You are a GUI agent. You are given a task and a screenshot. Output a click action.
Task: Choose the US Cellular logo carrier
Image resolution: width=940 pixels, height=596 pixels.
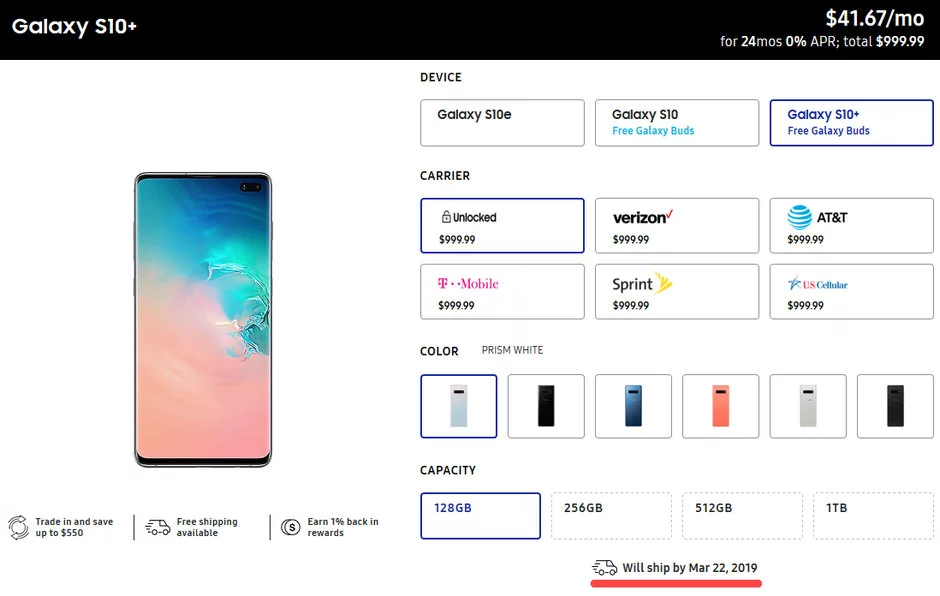tap(851, 291)
